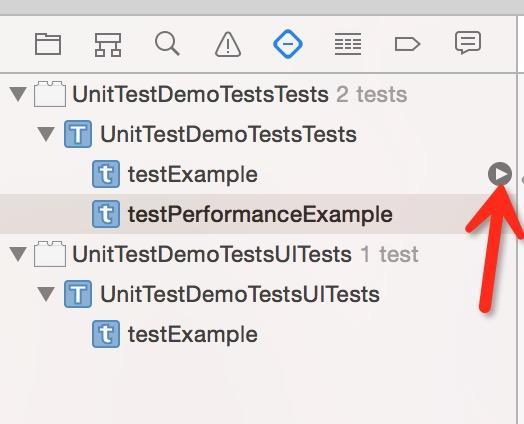Switch to the Symbol navigator hierarchy icon
This screenshot has height=424, width=524.
pos(108,44)
